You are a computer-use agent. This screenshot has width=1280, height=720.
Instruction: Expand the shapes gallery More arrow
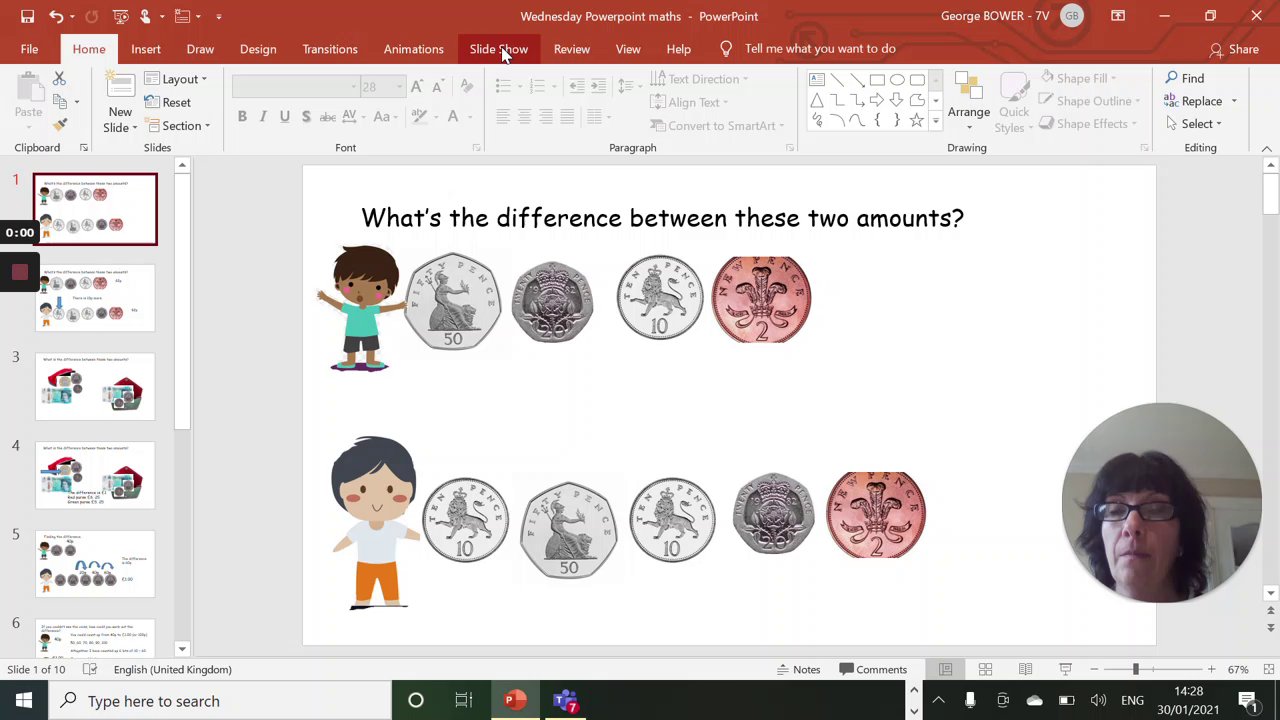pos(936,121)
